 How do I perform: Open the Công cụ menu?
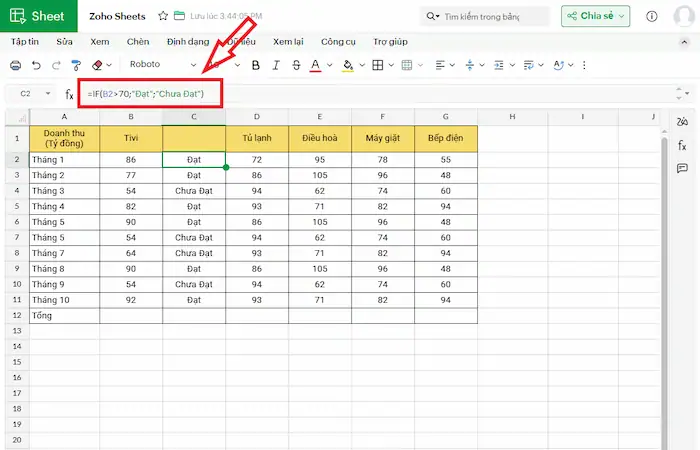click(338, 42)
